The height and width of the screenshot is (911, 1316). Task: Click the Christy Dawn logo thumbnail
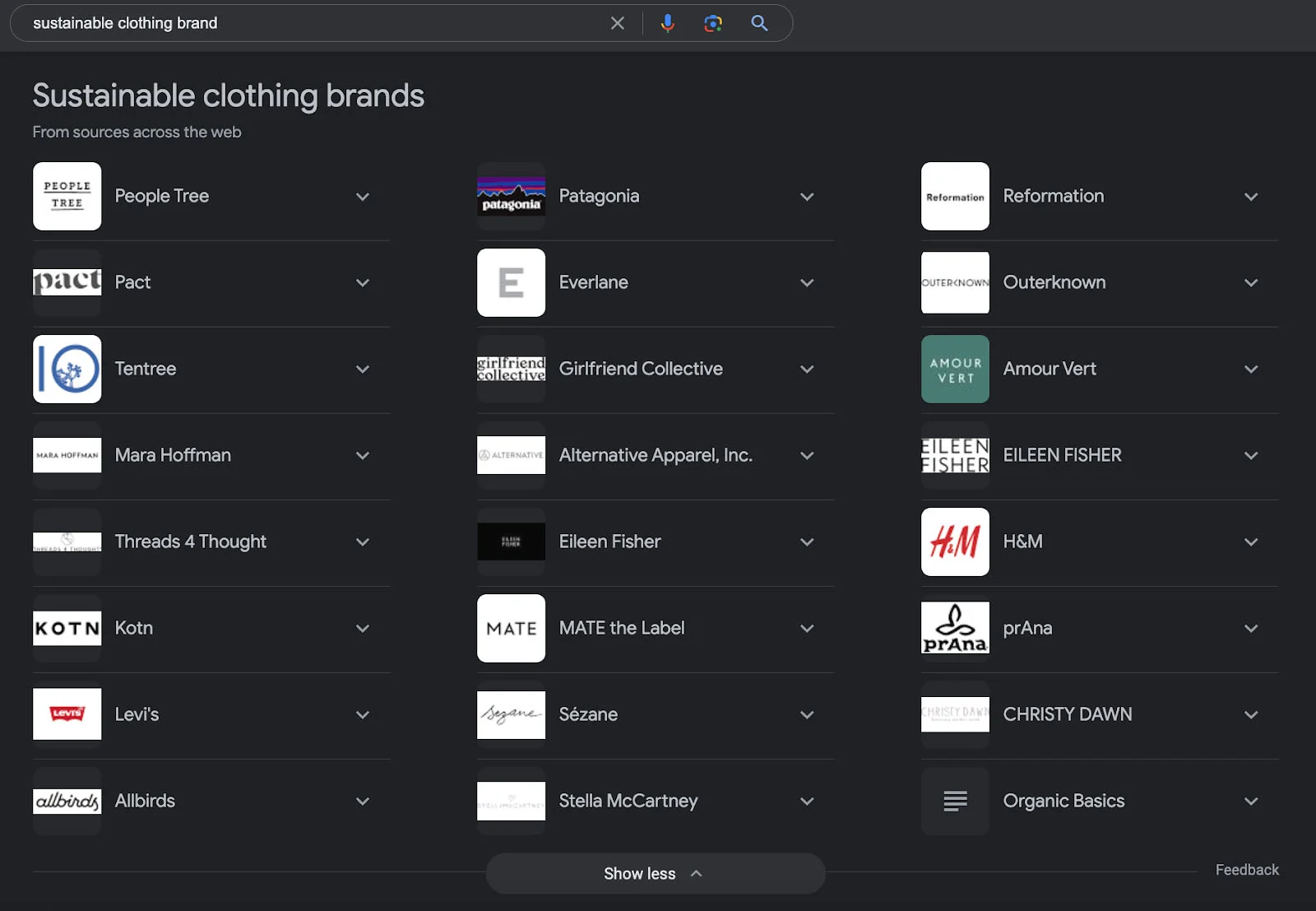pos(956,714)
